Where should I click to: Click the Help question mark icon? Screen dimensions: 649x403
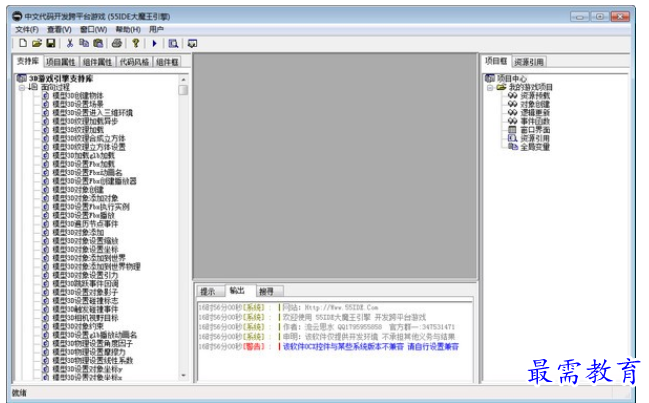[135, 43]
